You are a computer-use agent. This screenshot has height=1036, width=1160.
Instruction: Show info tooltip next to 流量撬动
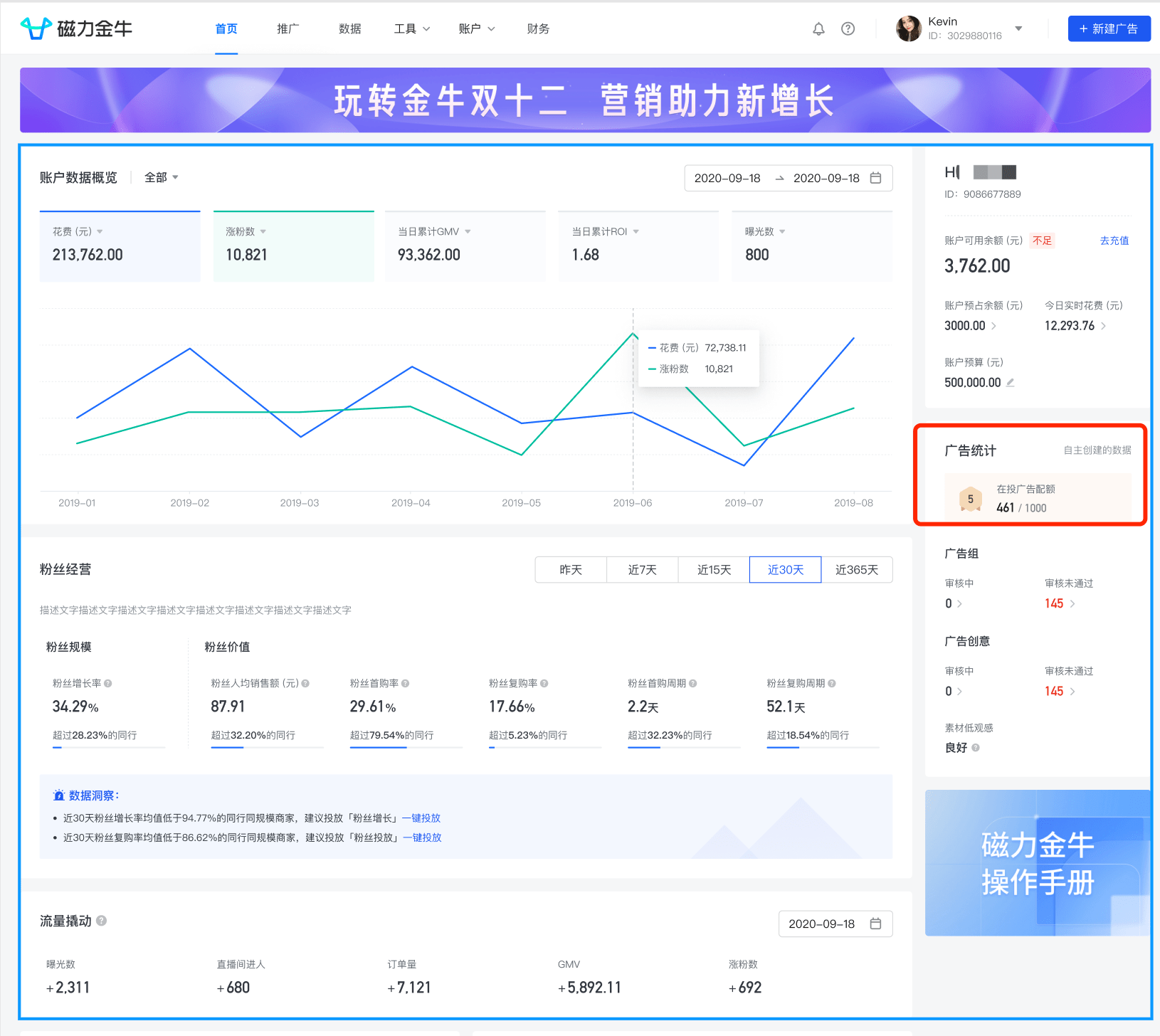click(x=101, y=921)
